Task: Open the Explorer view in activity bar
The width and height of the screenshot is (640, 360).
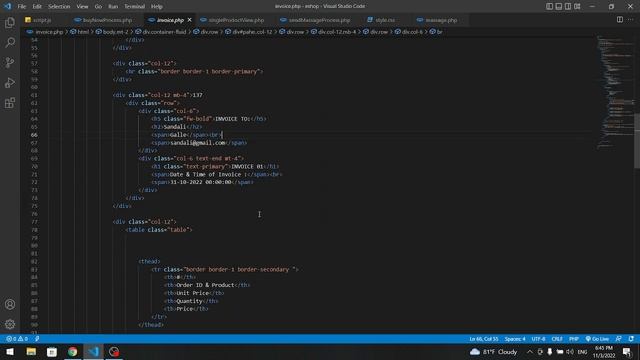Action: (x=10, y=22)
